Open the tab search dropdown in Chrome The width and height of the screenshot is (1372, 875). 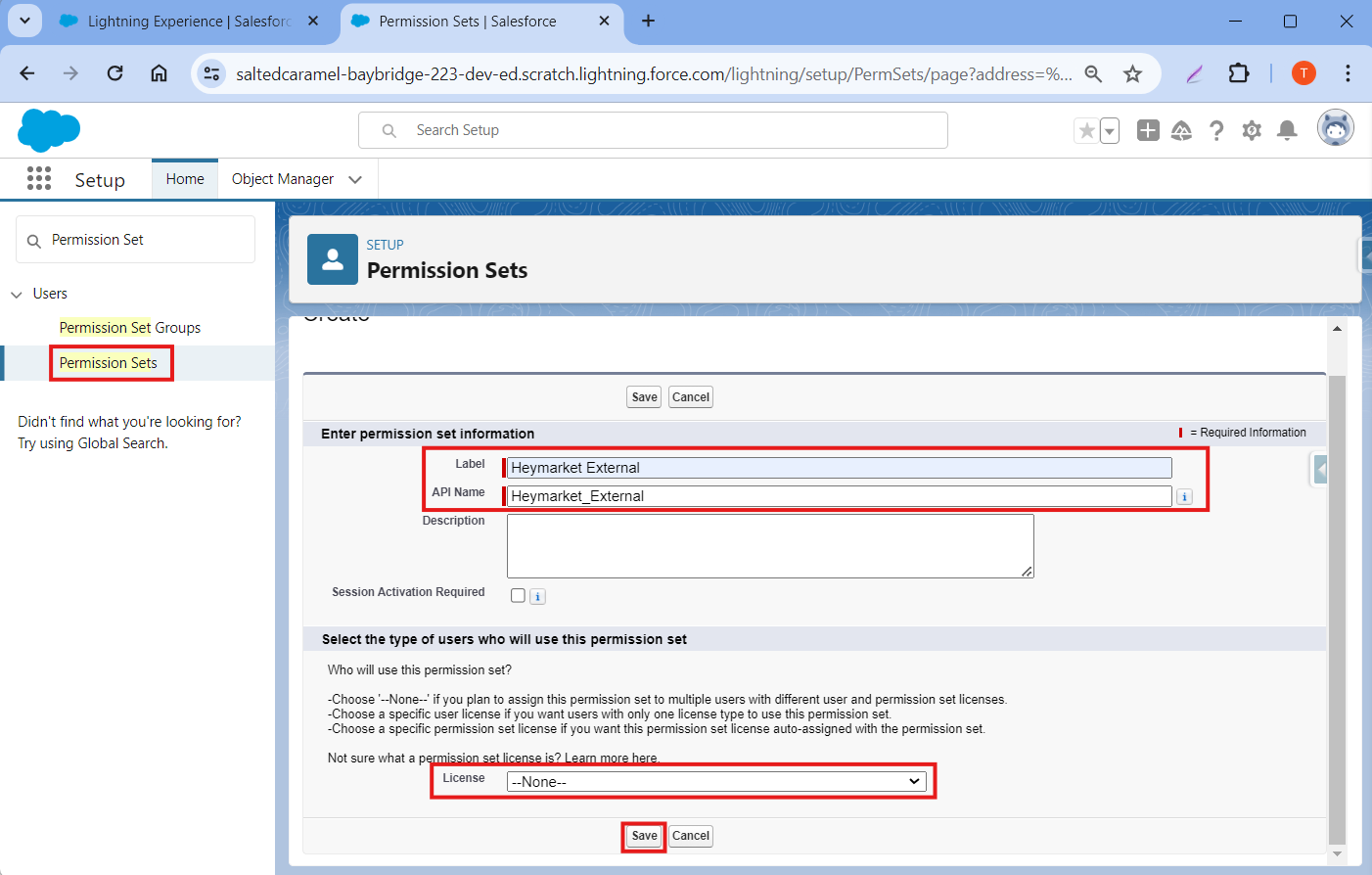pos(24,21)
